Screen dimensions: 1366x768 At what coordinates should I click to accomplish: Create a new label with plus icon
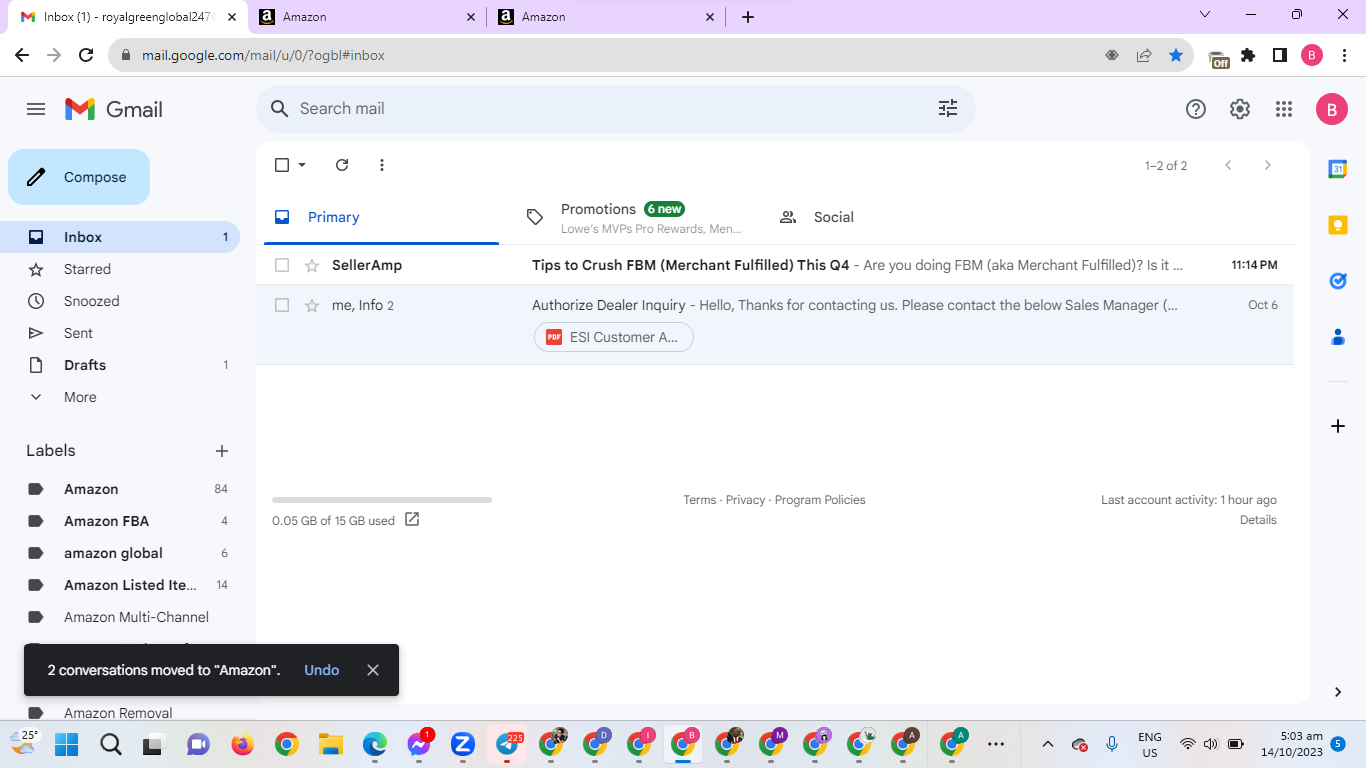(222, 451)
